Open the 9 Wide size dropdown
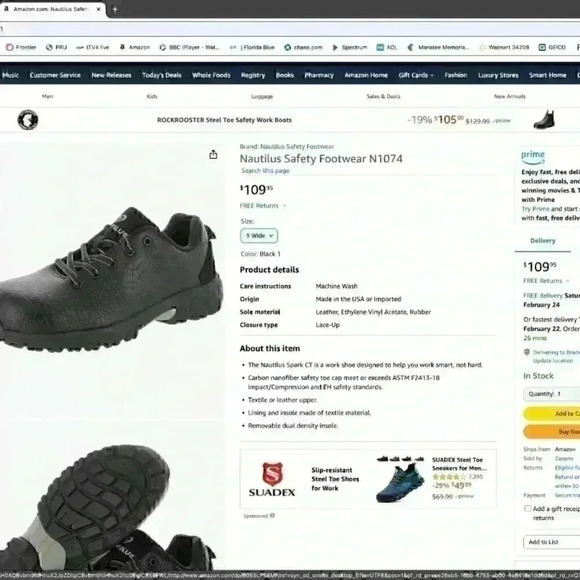This screenshot has width=580, height=580. point(259,236)
